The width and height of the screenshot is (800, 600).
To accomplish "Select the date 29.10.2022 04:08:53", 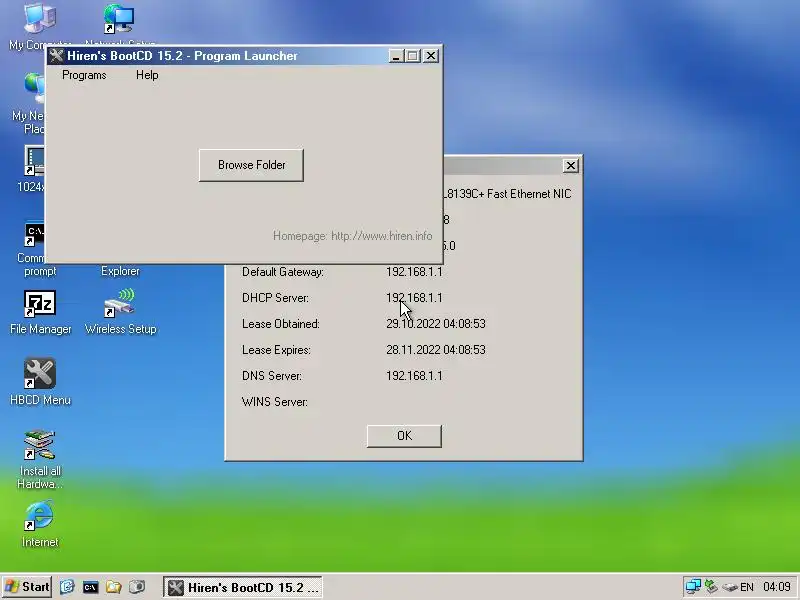I will 436,324.
